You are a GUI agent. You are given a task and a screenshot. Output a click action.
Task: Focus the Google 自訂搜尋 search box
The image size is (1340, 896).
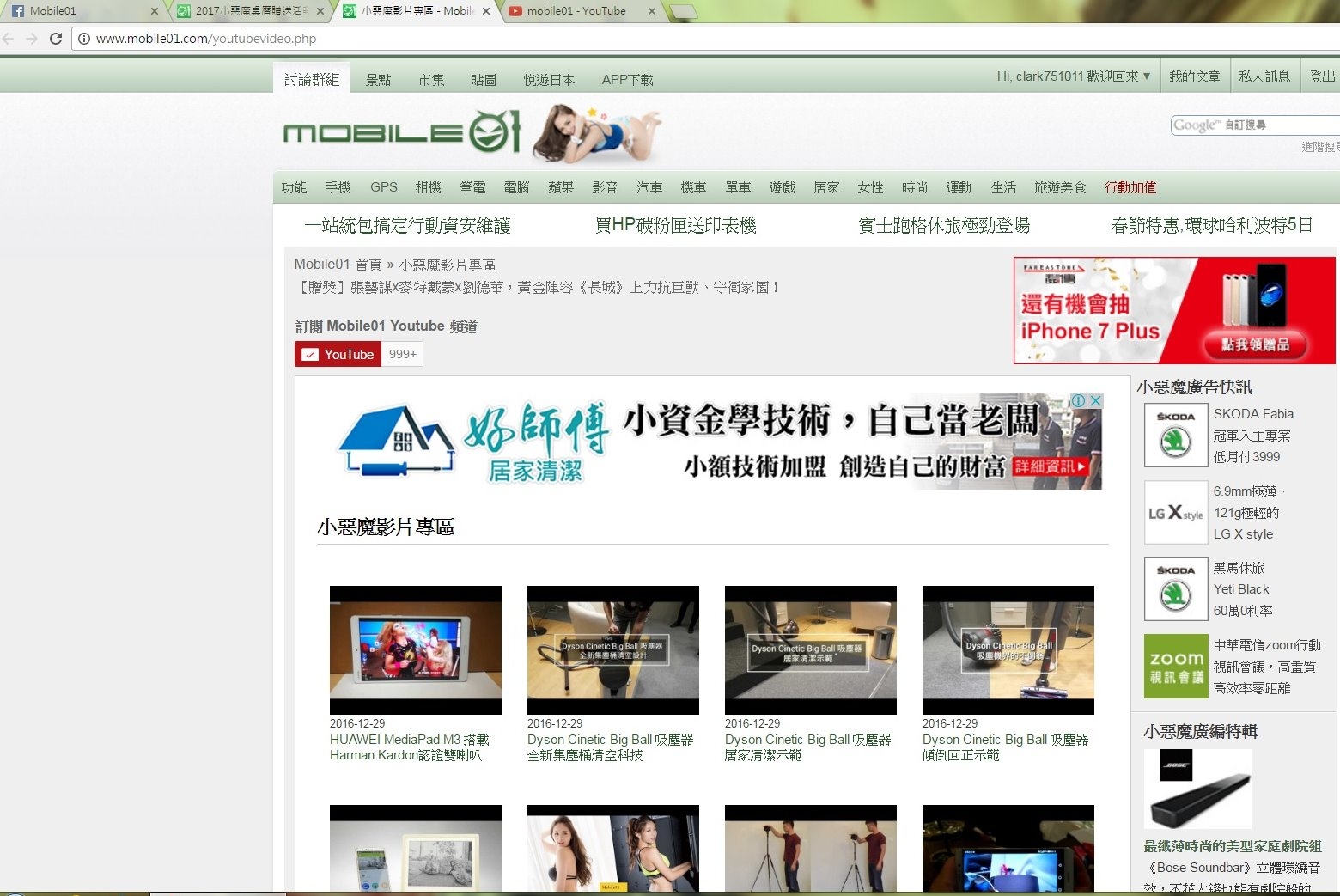point(1256,125)
